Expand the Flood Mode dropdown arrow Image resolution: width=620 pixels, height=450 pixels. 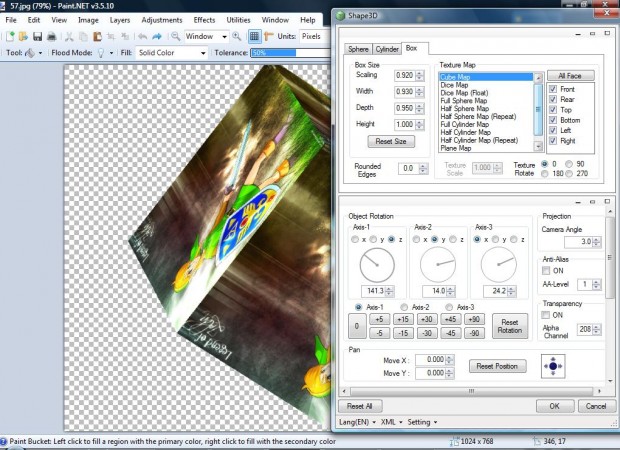click(112, 53)
